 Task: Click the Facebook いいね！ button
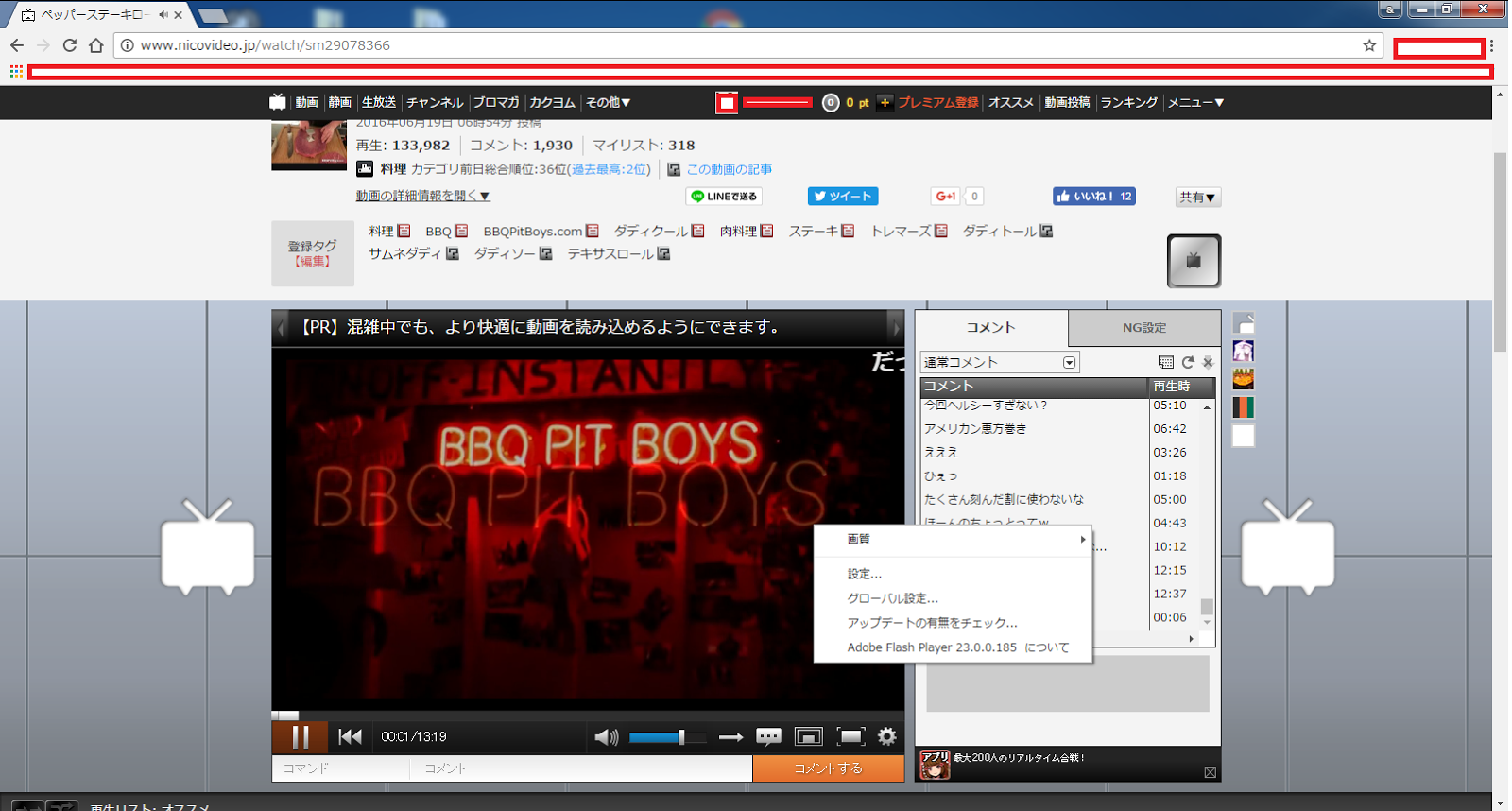click(1094, 196)
